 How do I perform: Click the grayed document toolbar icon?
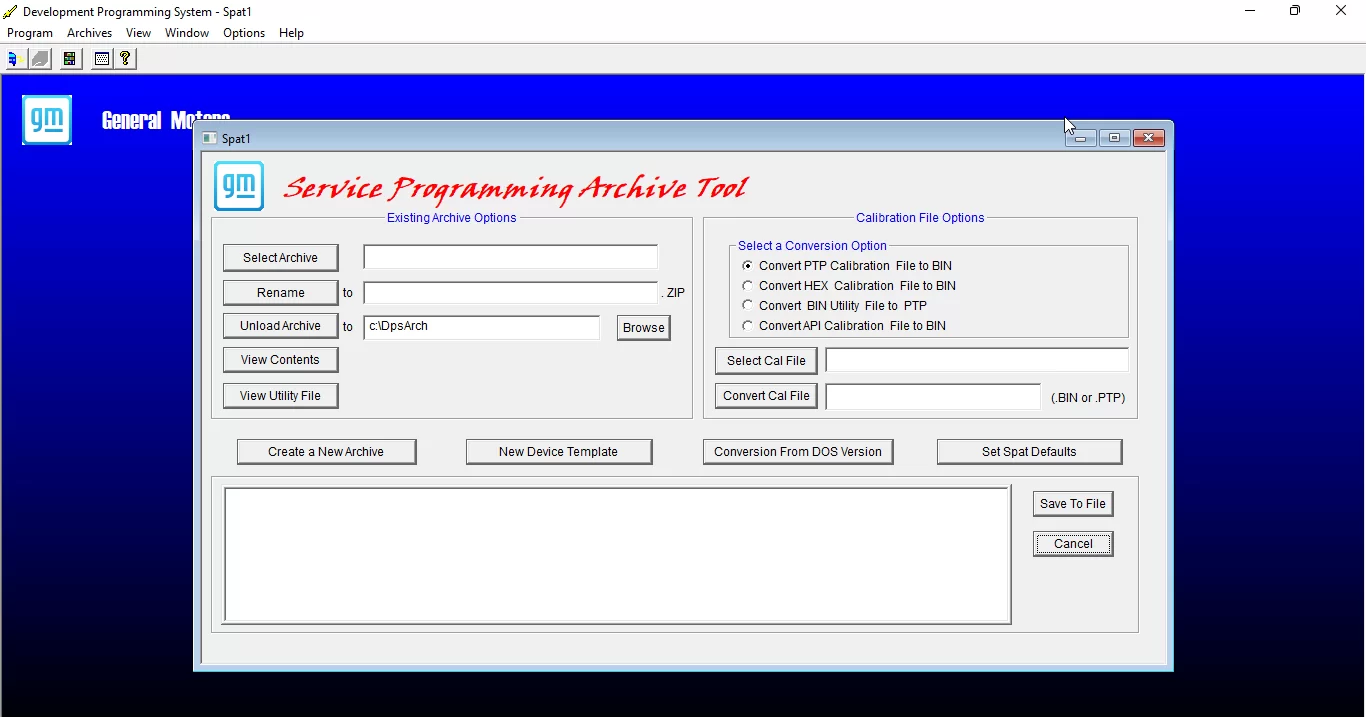coord(40,58)
